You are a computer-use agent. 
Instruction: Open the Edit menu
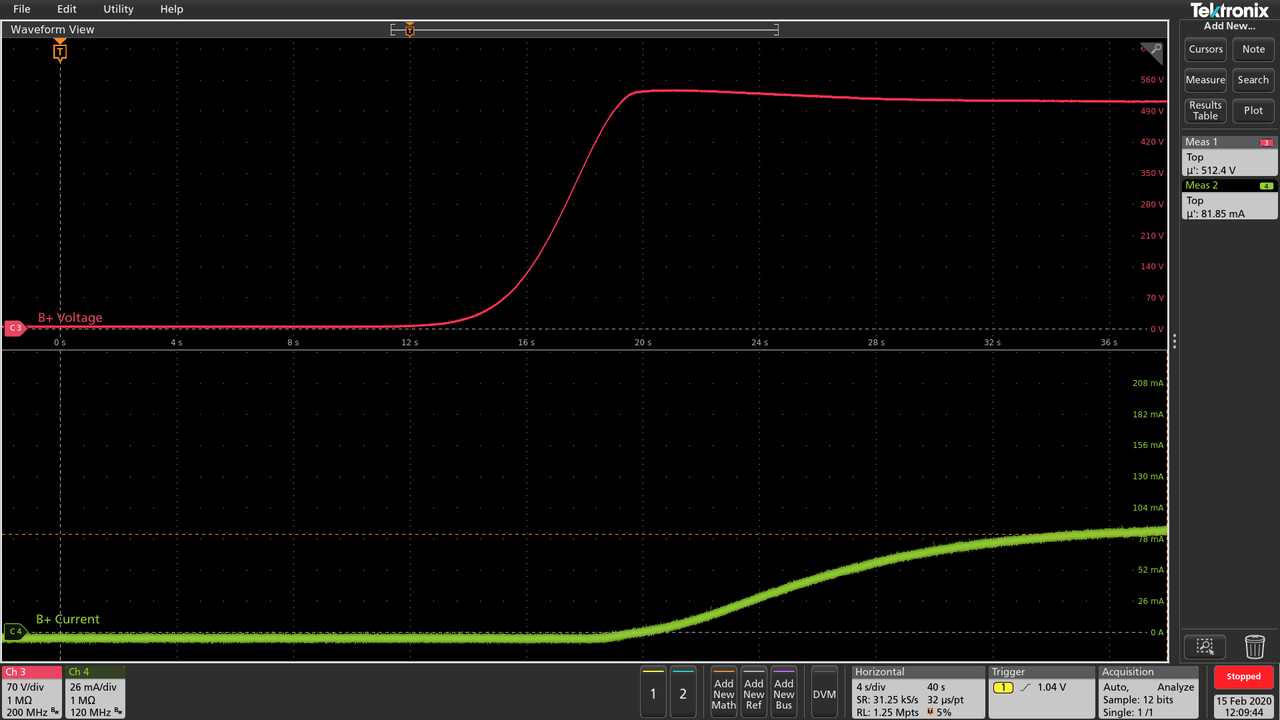(67, 9)
